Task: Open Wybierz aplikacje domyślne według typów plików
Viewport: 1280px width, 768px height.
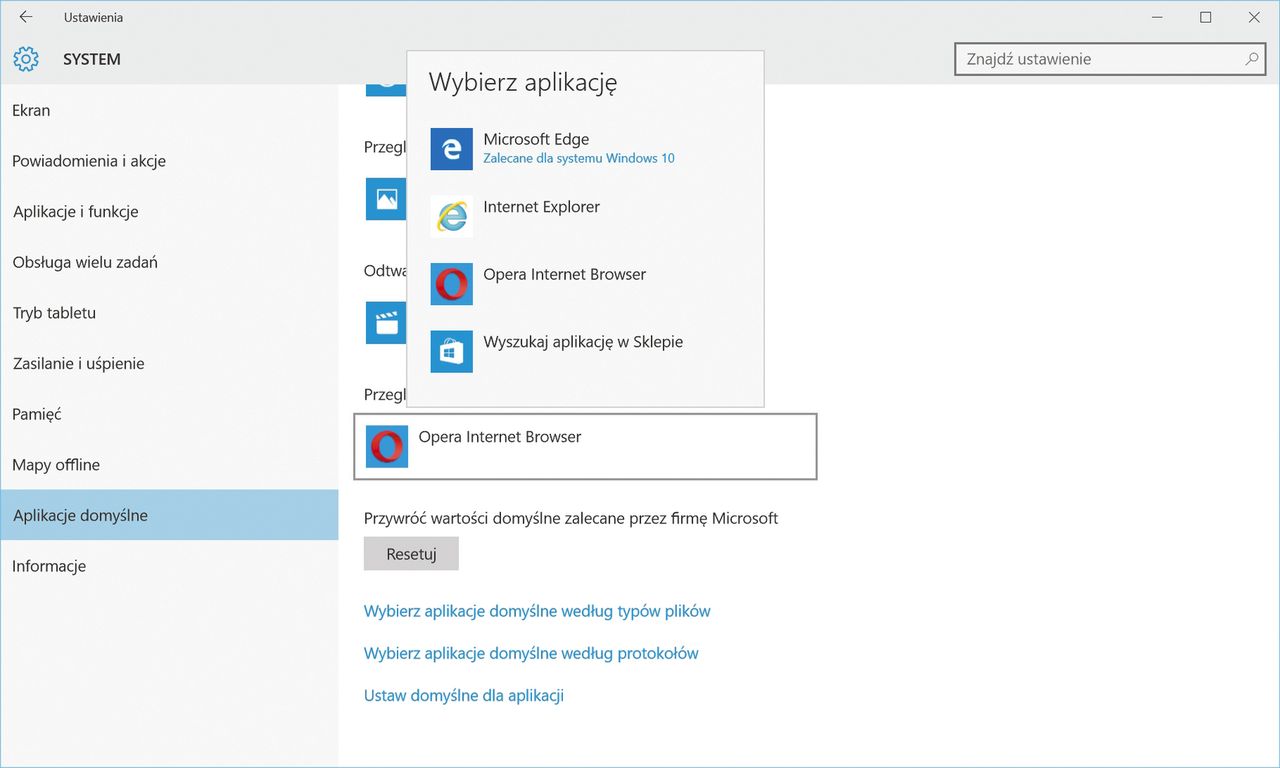Action: tap(537, 611)
